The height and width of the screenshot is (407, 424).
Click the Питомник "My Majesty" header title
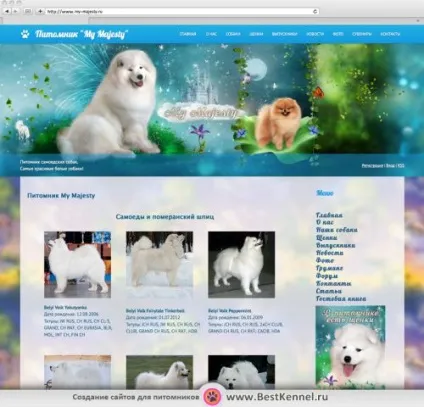pyautogui.click(x=82, y=34)
